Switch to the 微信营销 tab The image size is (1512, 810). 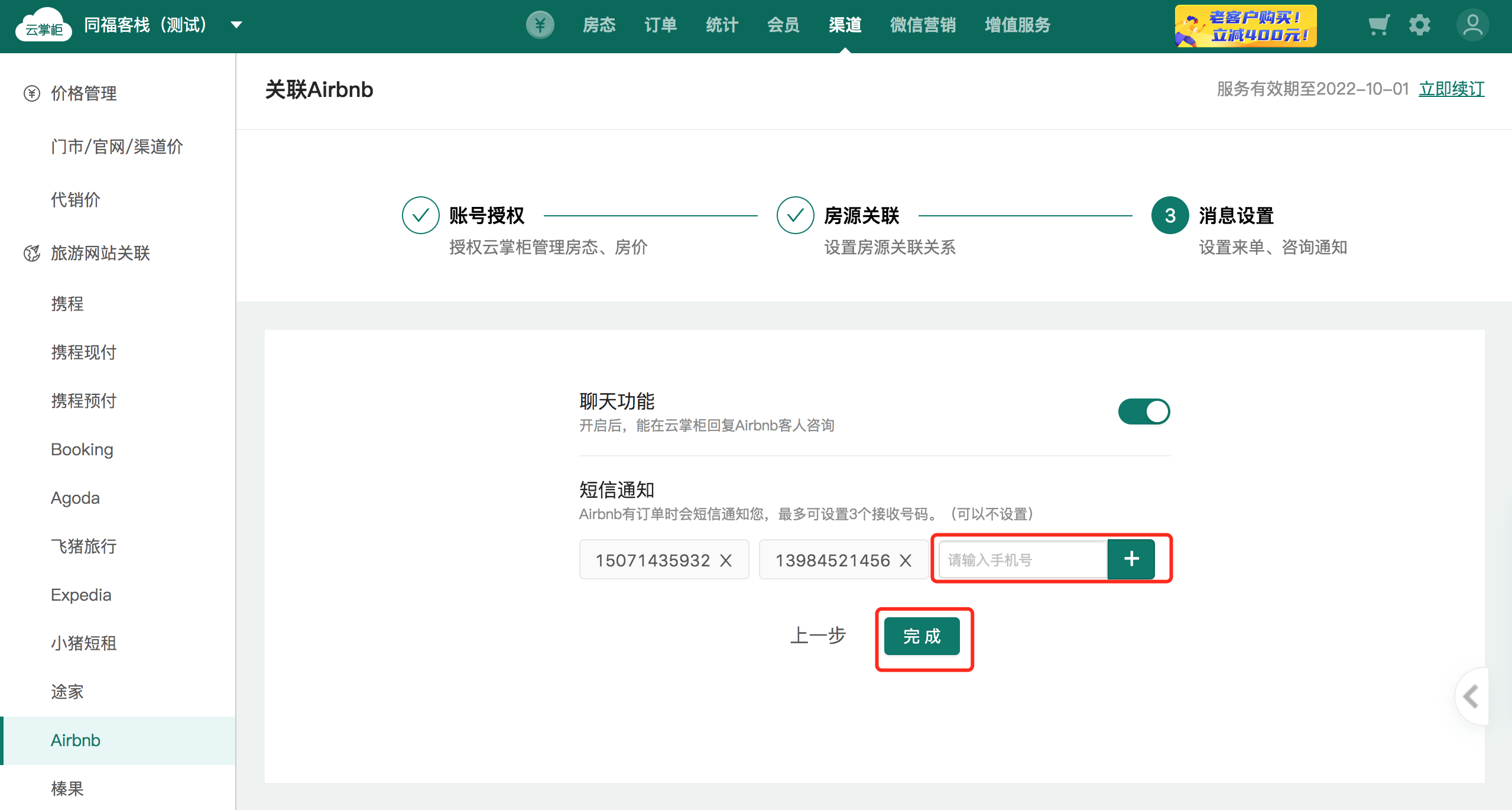point(923,25)
